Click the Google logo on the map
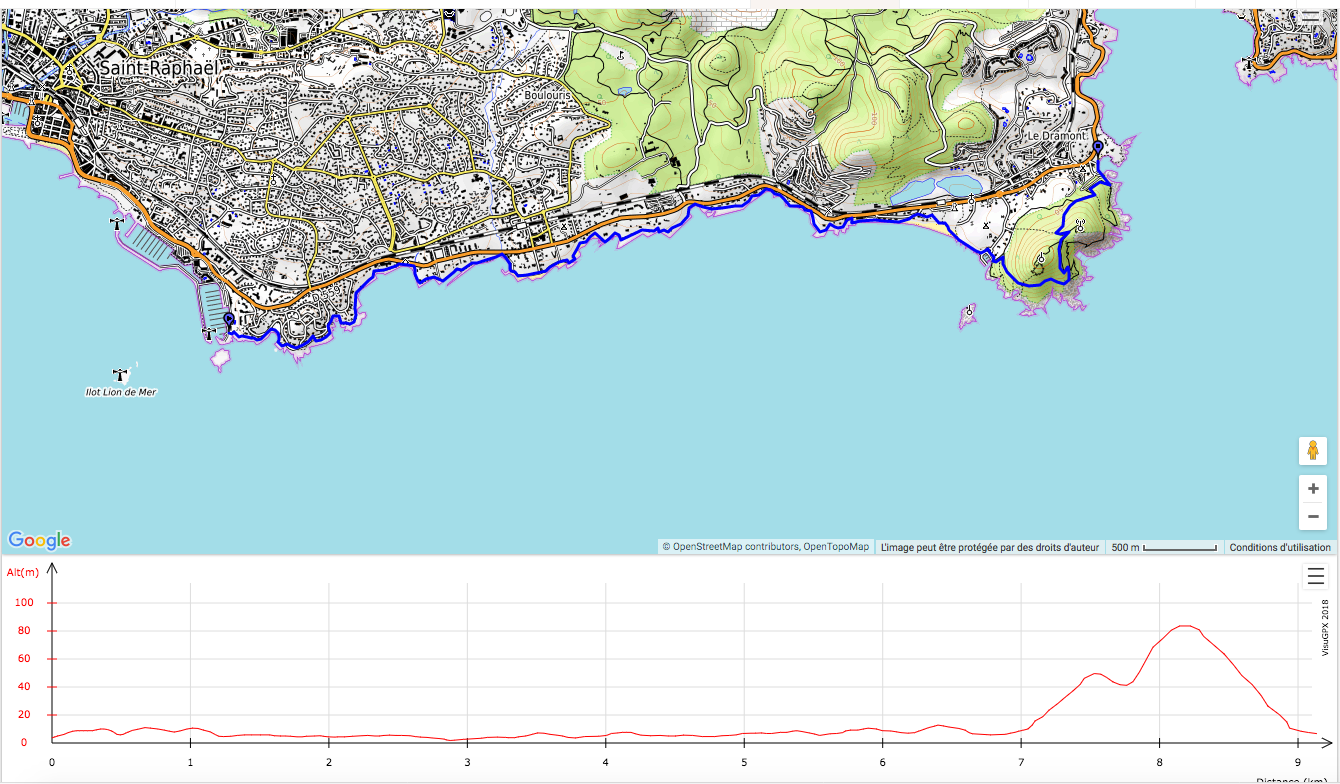The image size is (1340, 784). coord(39,540)
